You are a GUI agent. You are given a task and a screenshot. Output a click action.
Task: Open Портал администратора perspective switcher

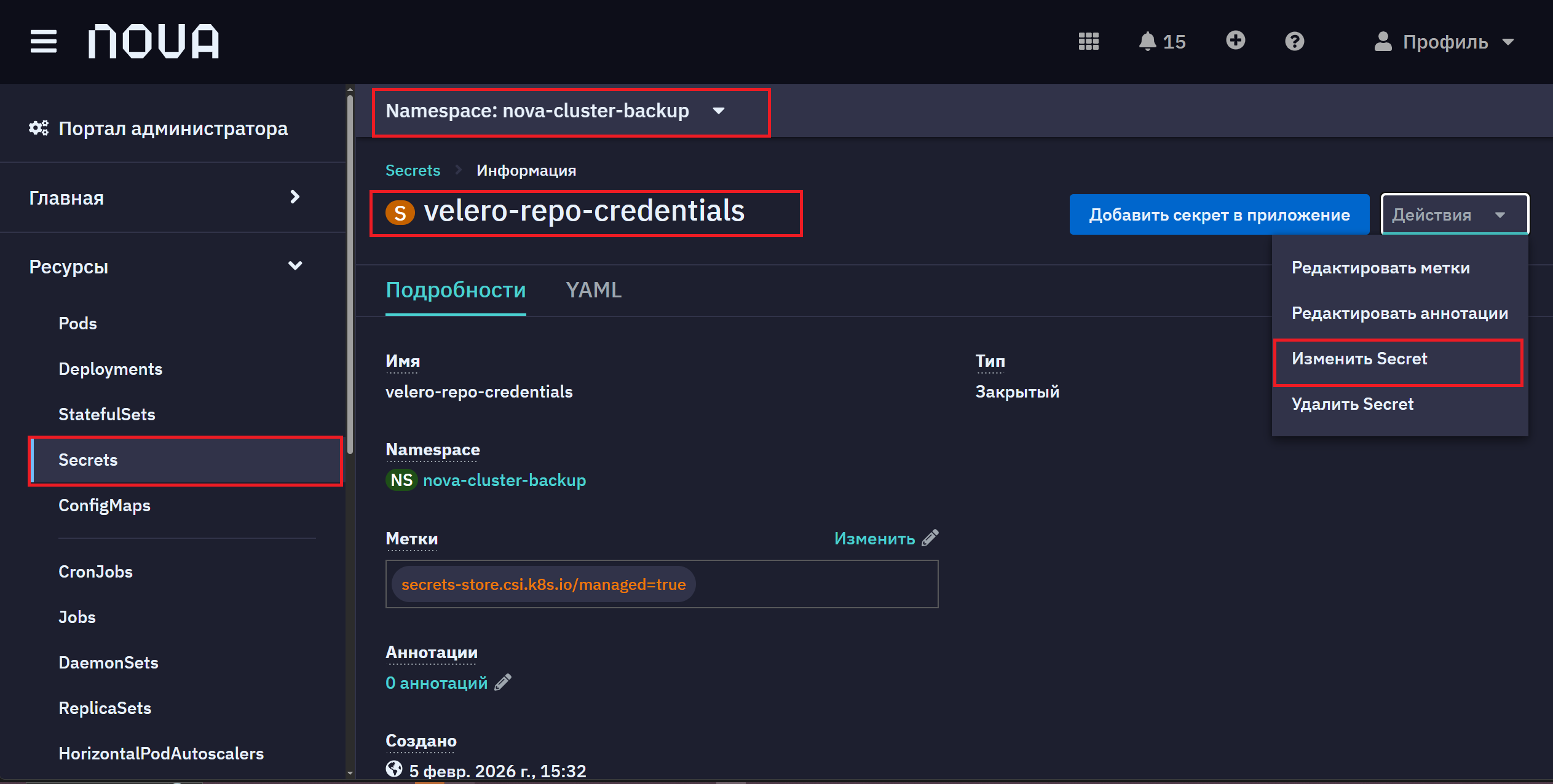159,128
